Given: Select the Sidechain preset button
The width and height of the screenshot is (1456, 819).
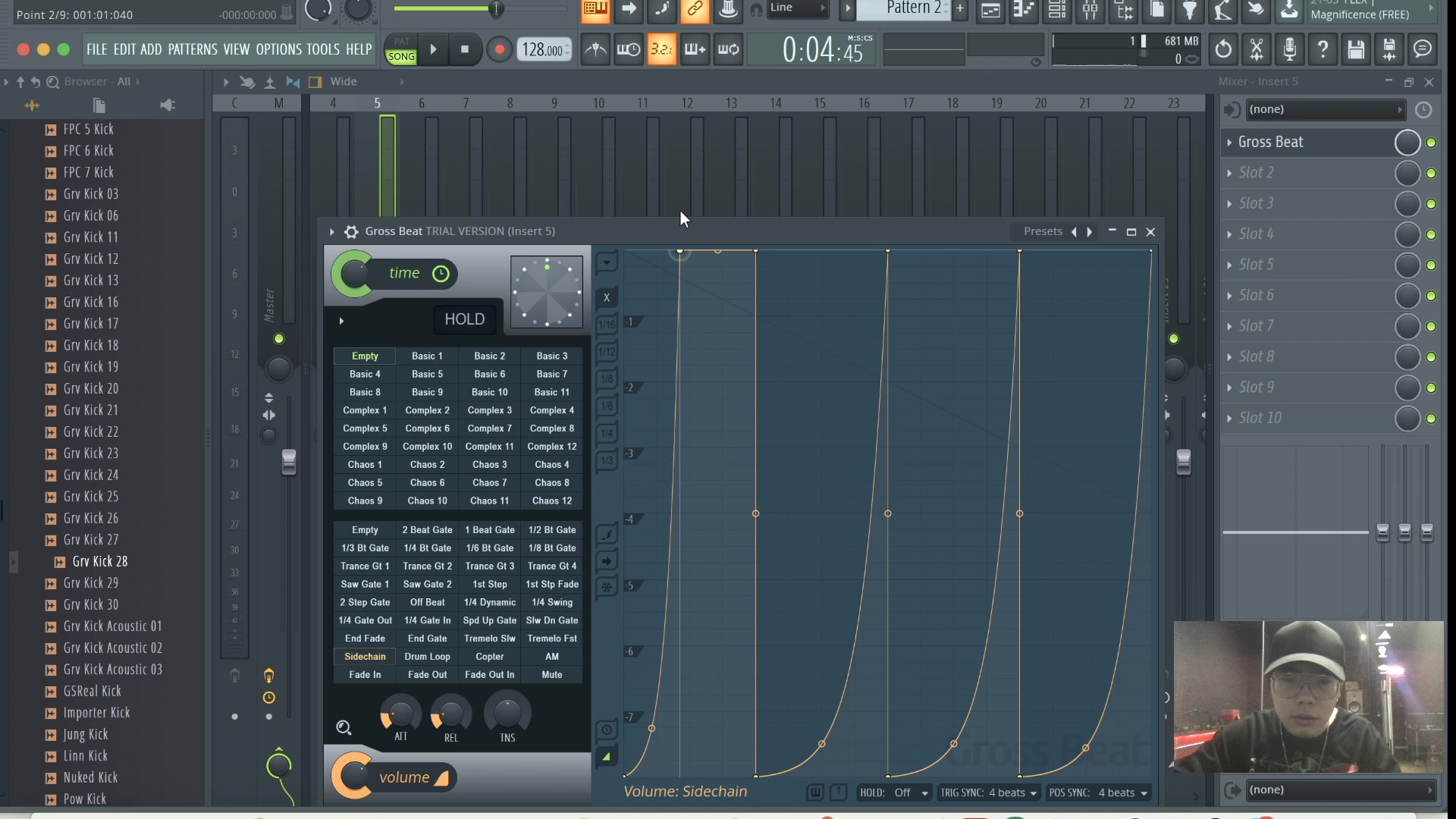Looking at the screenshot, I should click(x=365, y=656).
